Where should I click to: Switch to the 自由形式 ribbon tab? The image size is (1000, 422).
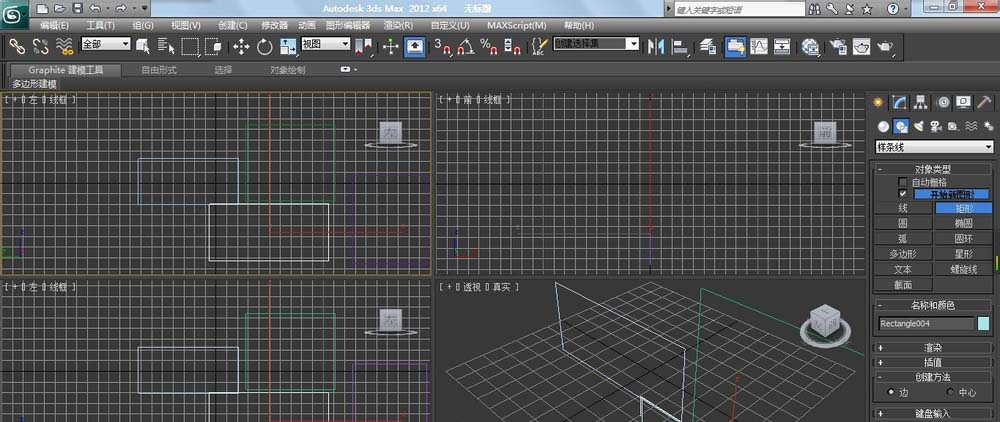click(158, 70)
